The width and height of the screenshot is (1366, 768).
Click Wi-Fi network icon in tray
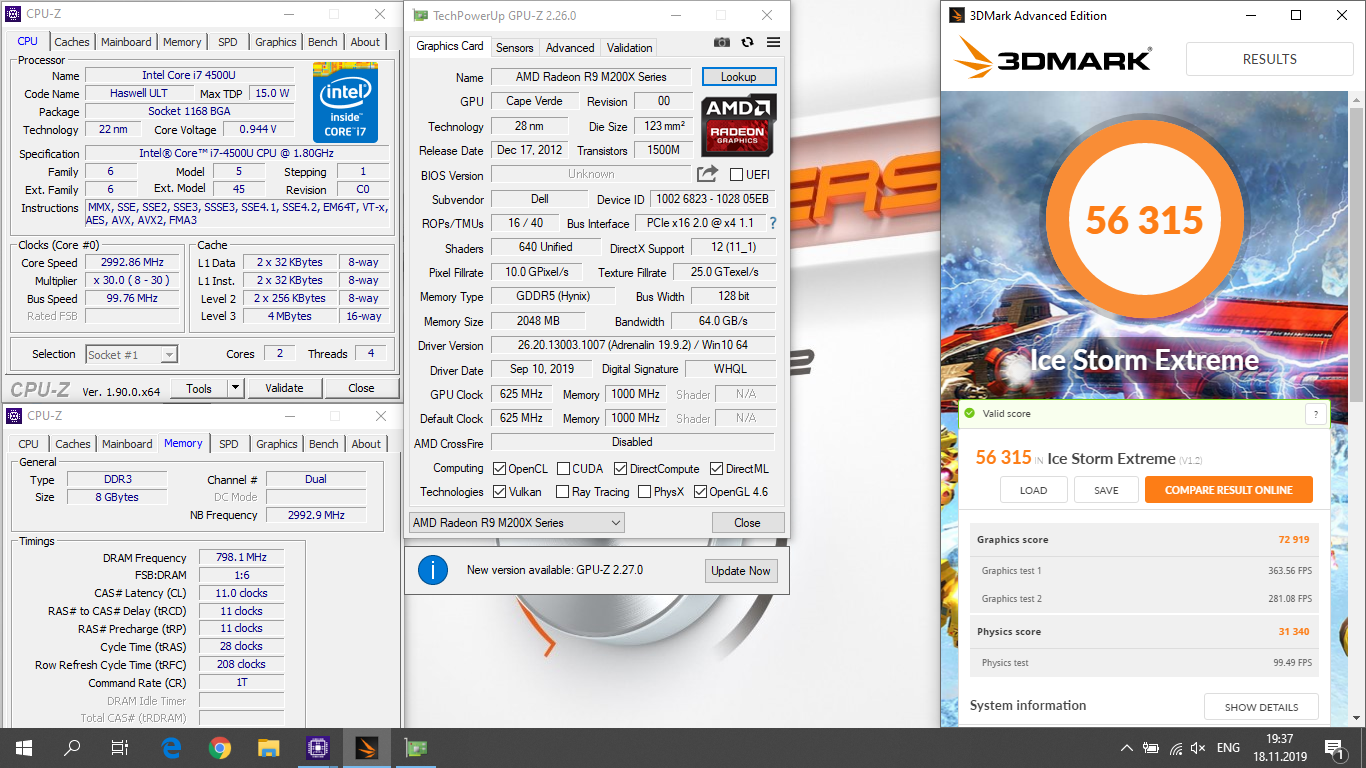point(1175,748)
